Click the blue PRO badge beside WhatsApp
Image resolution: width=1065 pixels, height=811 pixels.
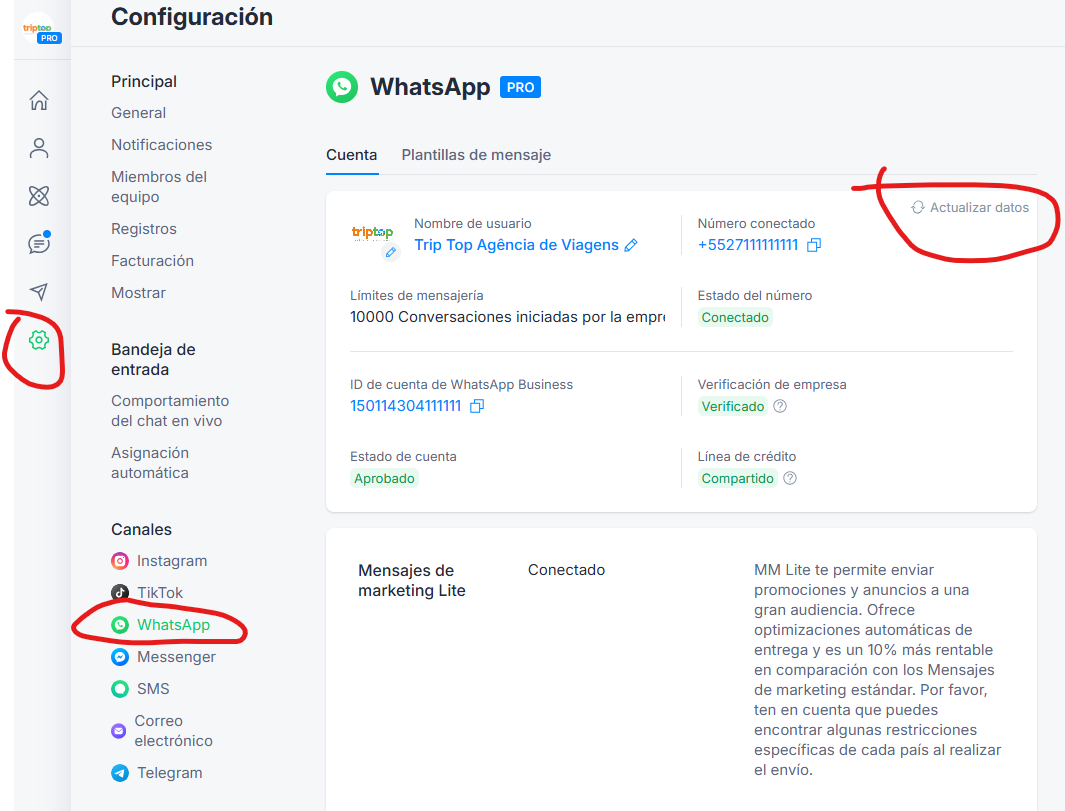[x=520, y=88]
